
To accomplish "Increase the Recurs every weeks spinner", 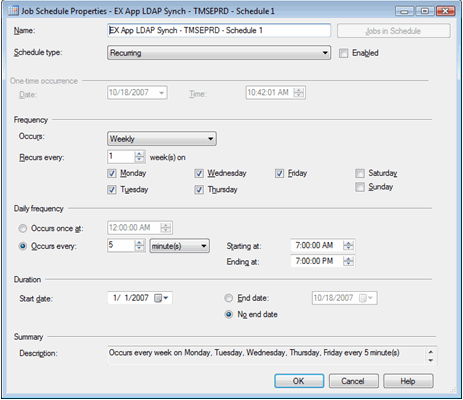I will [139, 154].
